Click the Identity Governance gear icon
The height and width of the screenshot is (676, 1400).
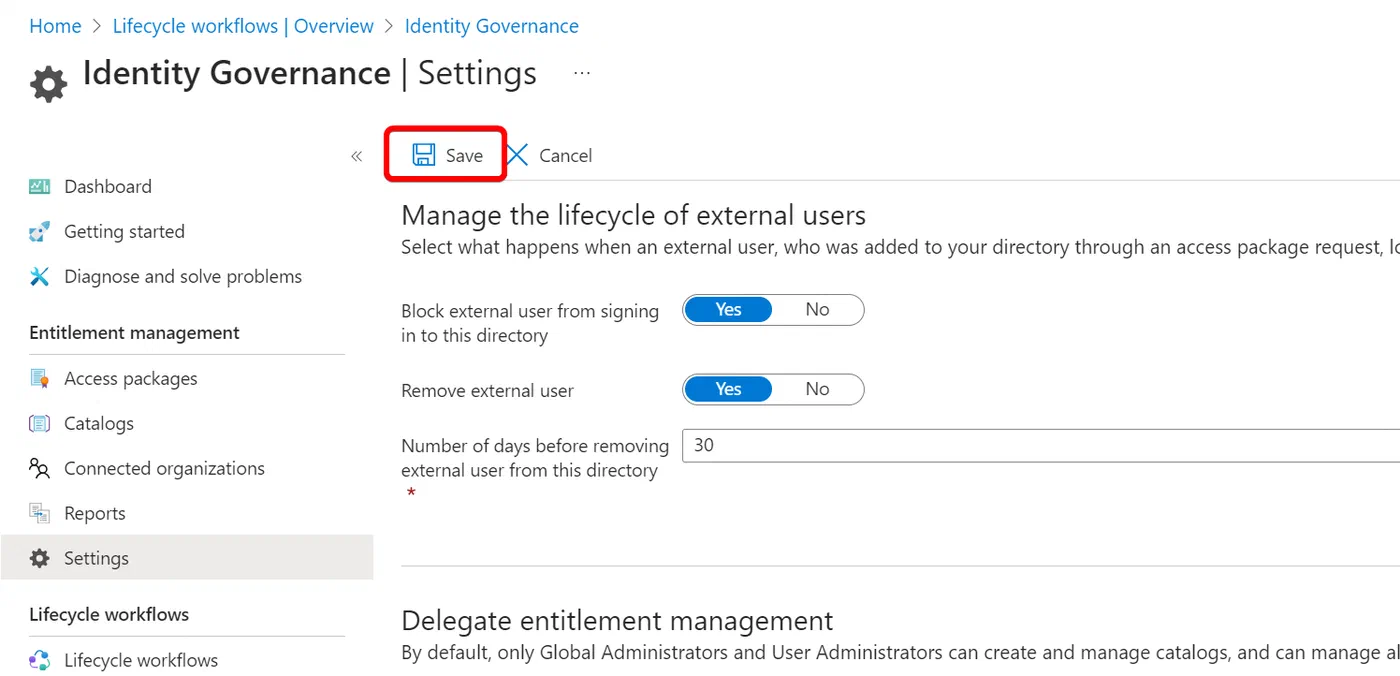click(x=48, y=83)
